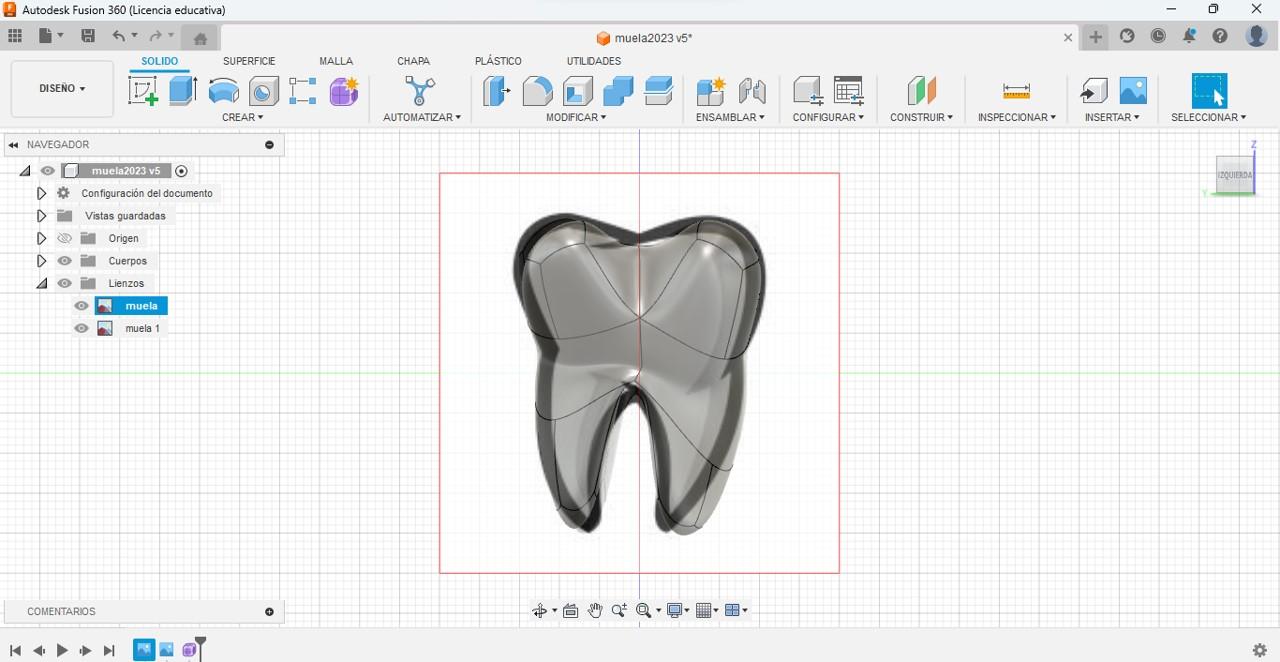Select the SOLIDO tab

click(x=159, y=61)
